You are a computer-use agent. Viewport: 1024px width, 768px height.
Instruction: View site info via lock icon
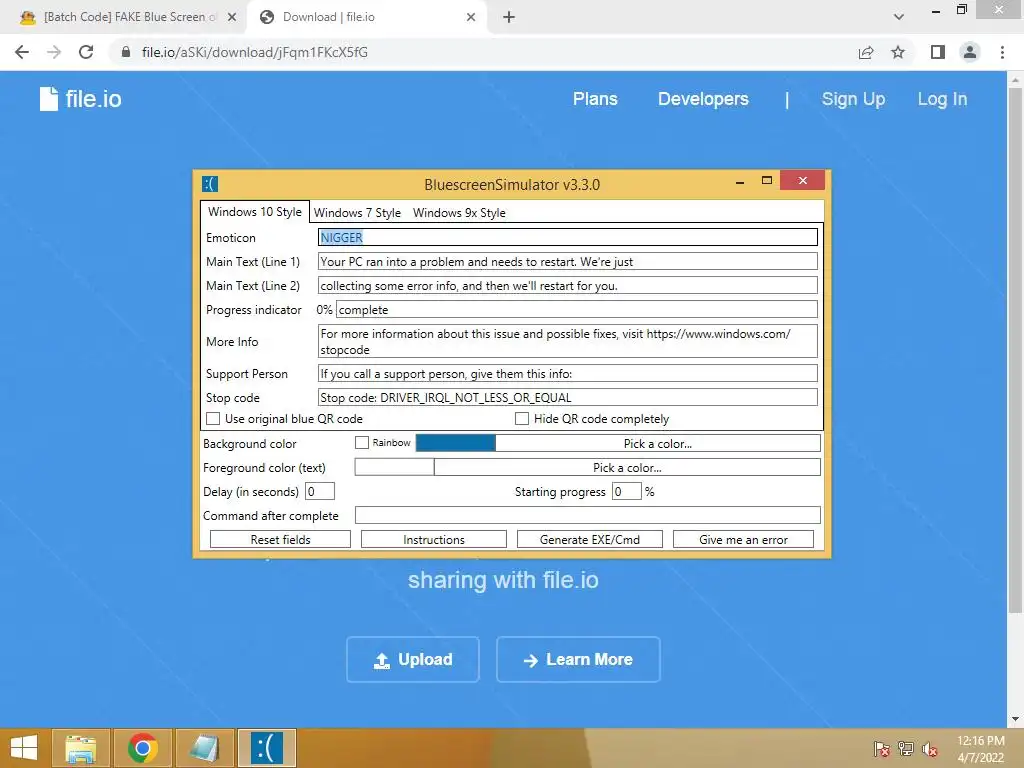click(126, 52)
